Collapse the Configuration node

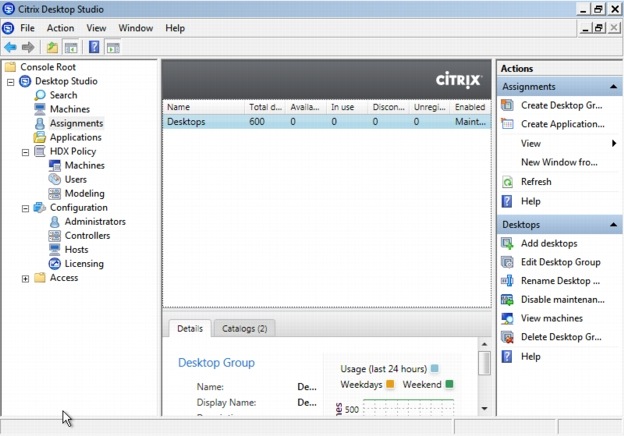click(x=25, y=208)
